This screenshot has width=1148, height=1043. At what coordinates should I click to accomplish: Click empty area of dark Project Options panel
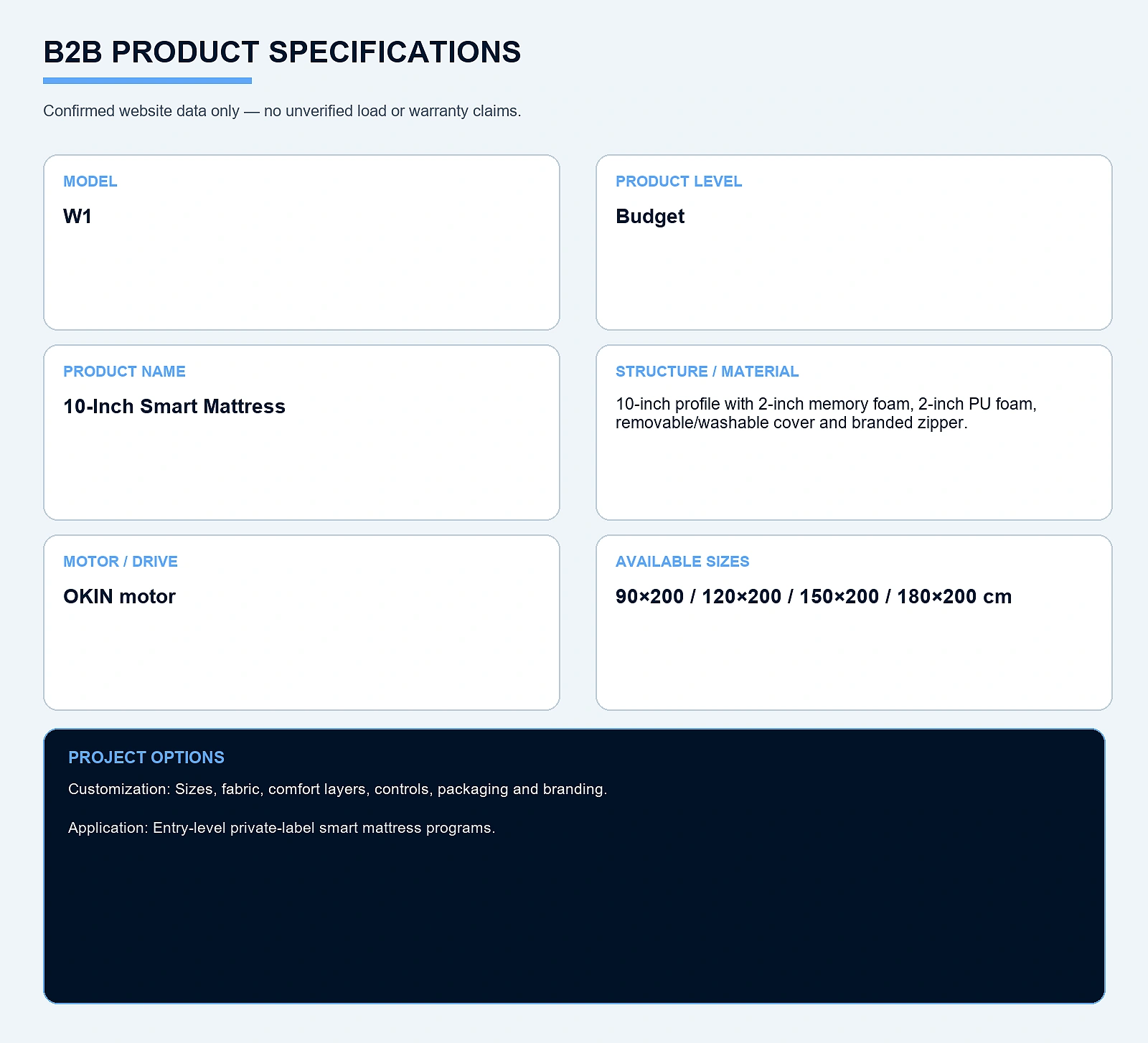pyautogui.click(x=574, y=925)
